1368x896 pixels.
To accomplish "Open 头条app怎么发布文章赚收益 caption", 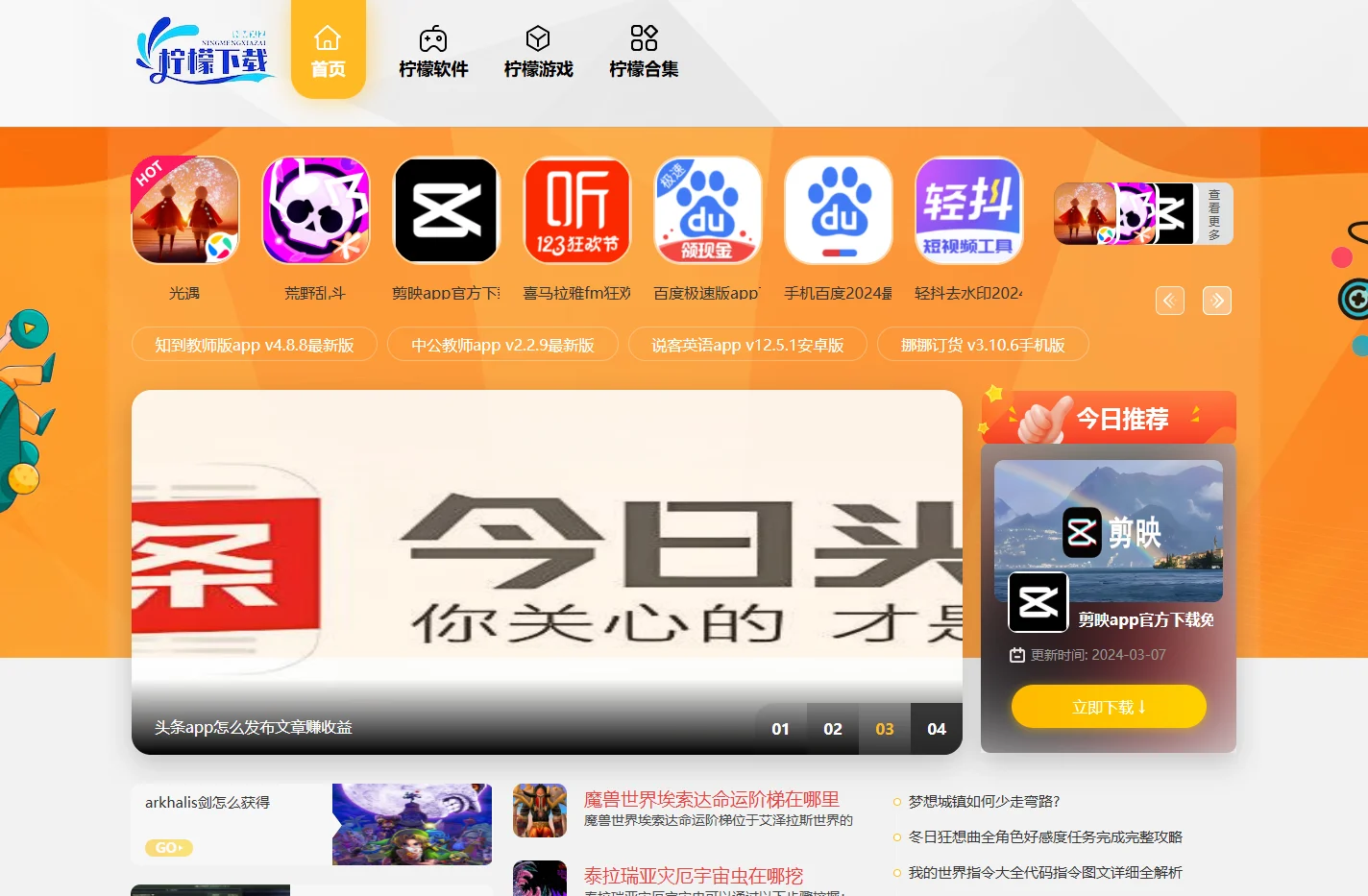I will [x=254, y=728].
